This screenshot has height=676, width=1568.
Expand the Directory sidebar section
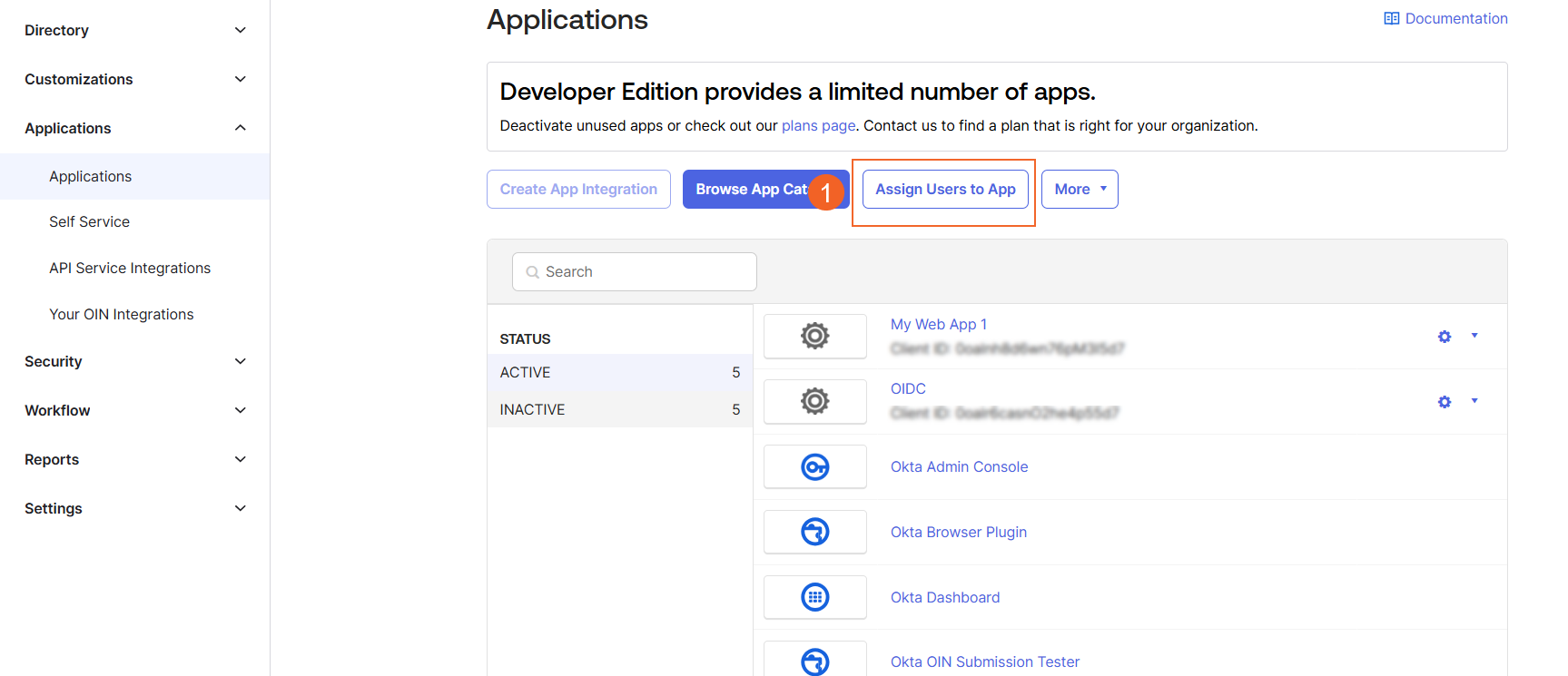(x=240, y=30)
